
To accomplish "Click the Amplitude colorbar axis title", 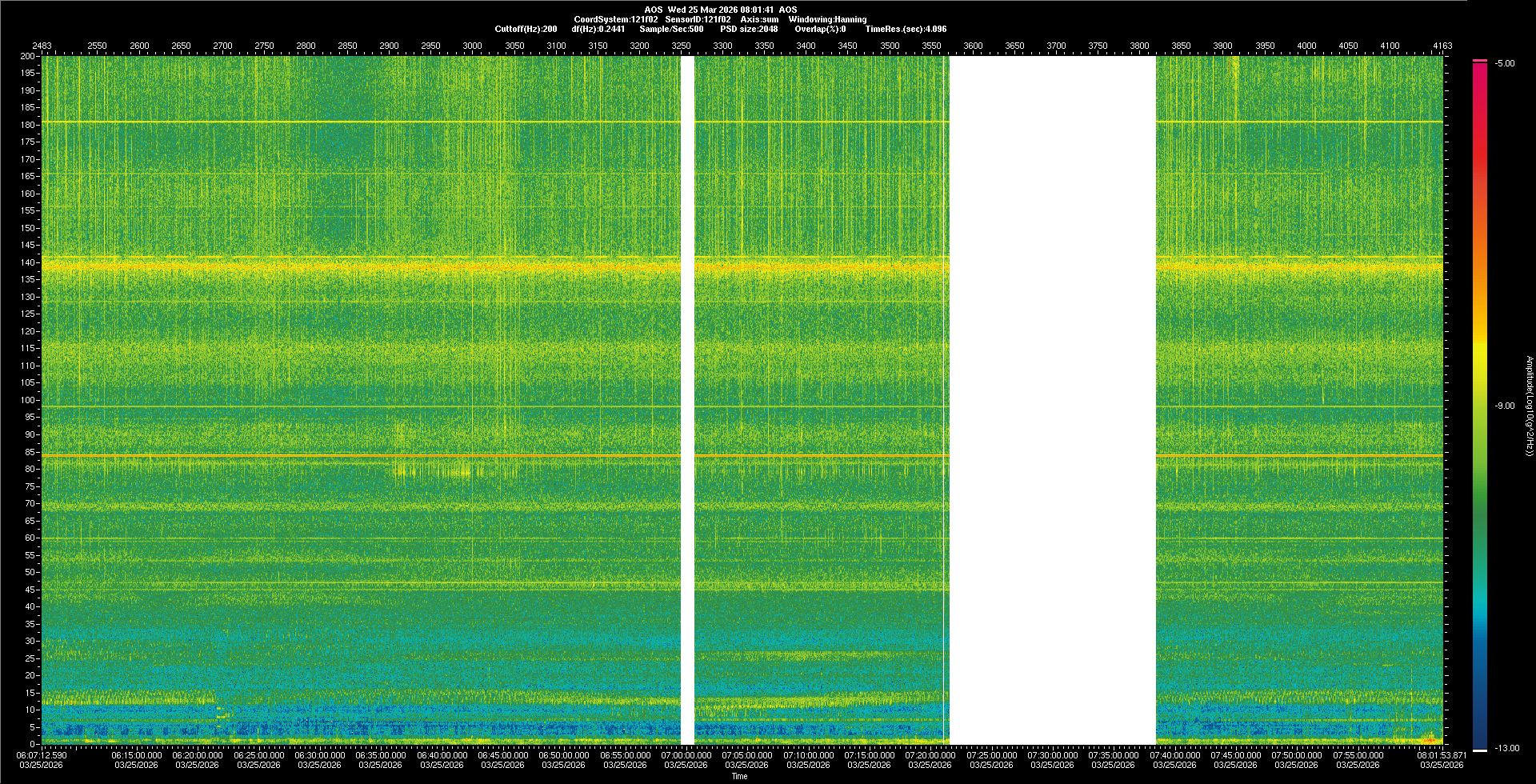I will click(1529, 406).
